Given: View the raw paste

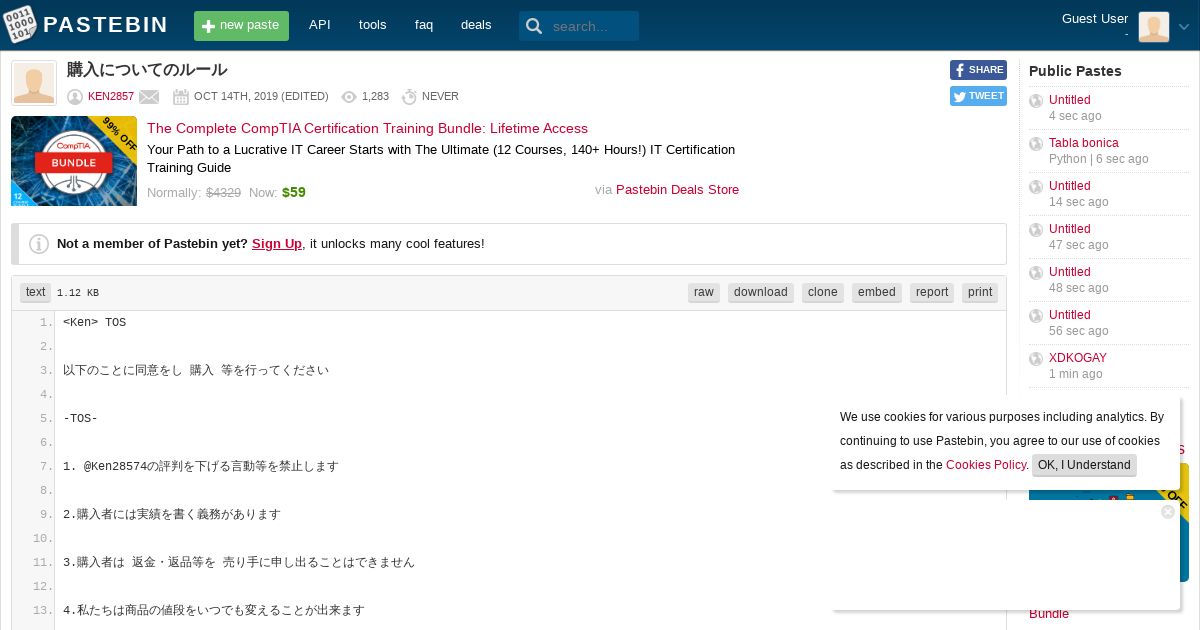Looking at the screenshot, I should [x=704, y=292].
